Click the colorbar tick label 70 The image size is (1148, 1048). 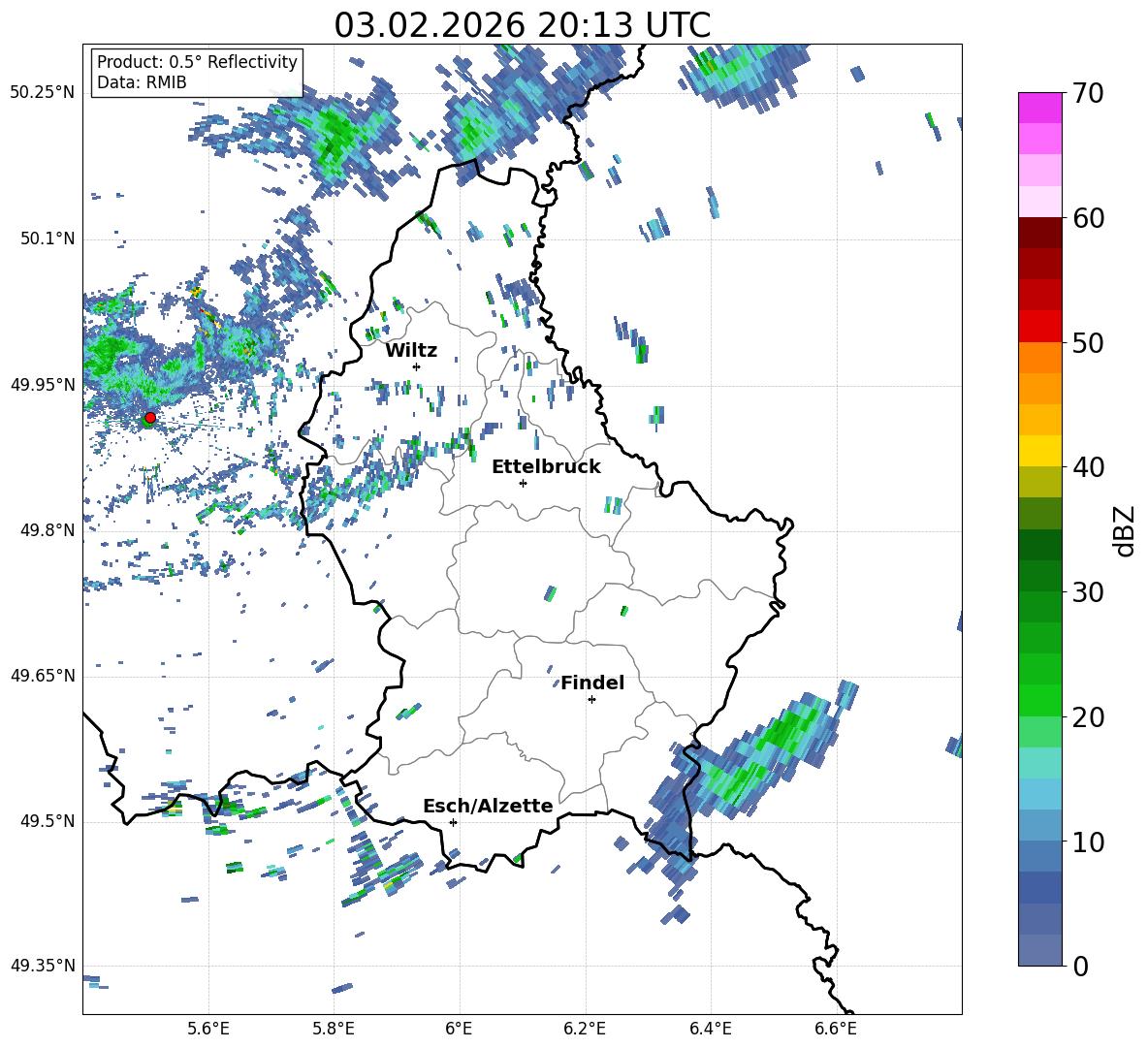[1088, 94]
